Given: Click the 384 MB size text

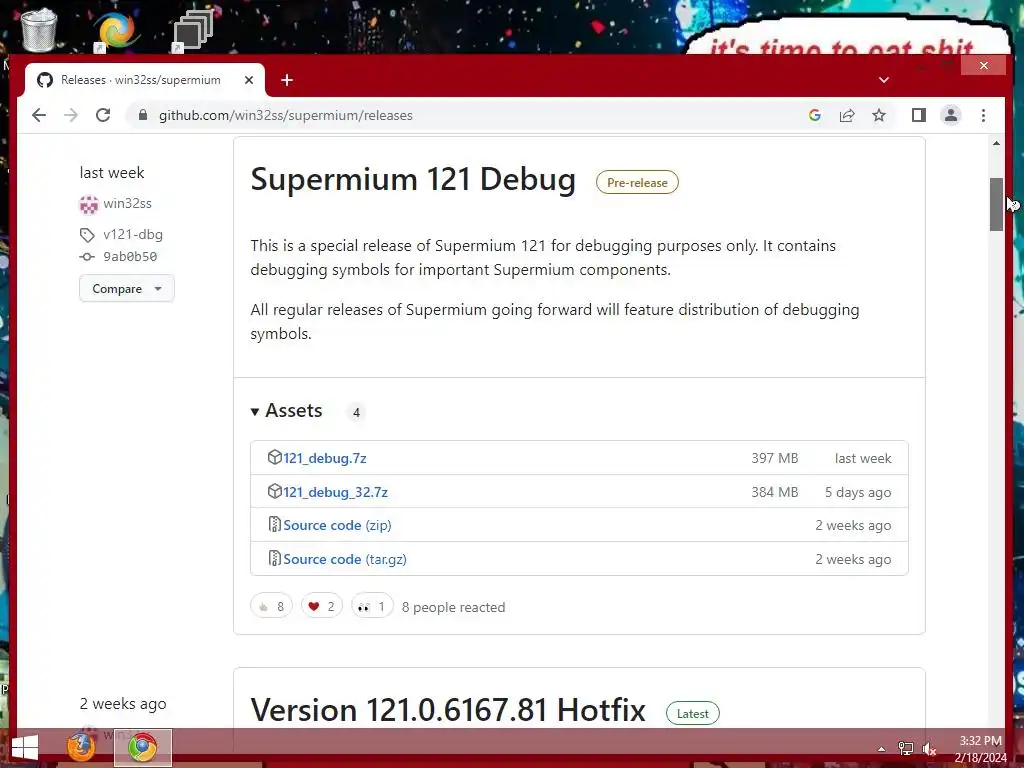Looking at the screenshot, I should (775, 492).
